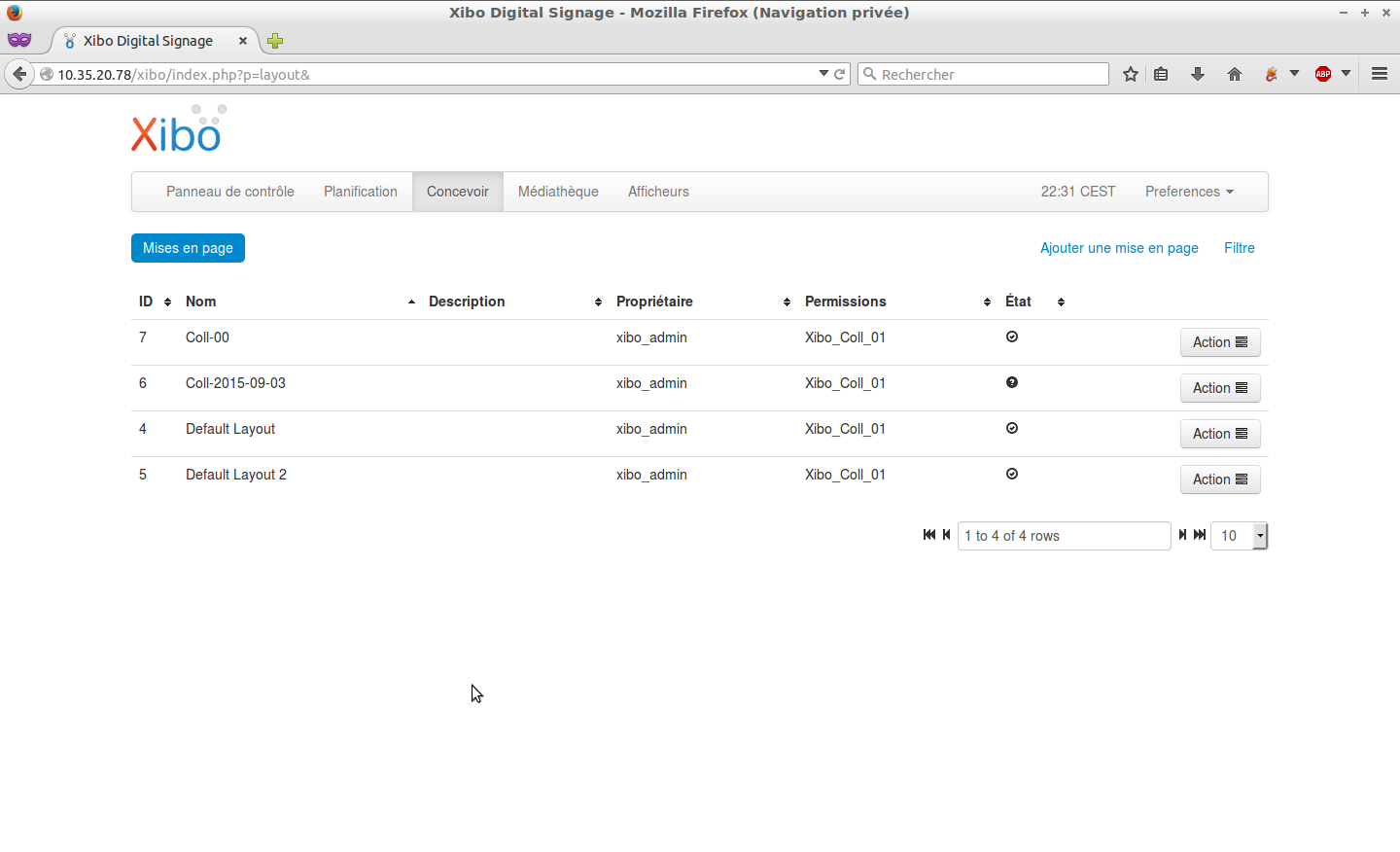Open the Planification menu item

tap(361, 192)
